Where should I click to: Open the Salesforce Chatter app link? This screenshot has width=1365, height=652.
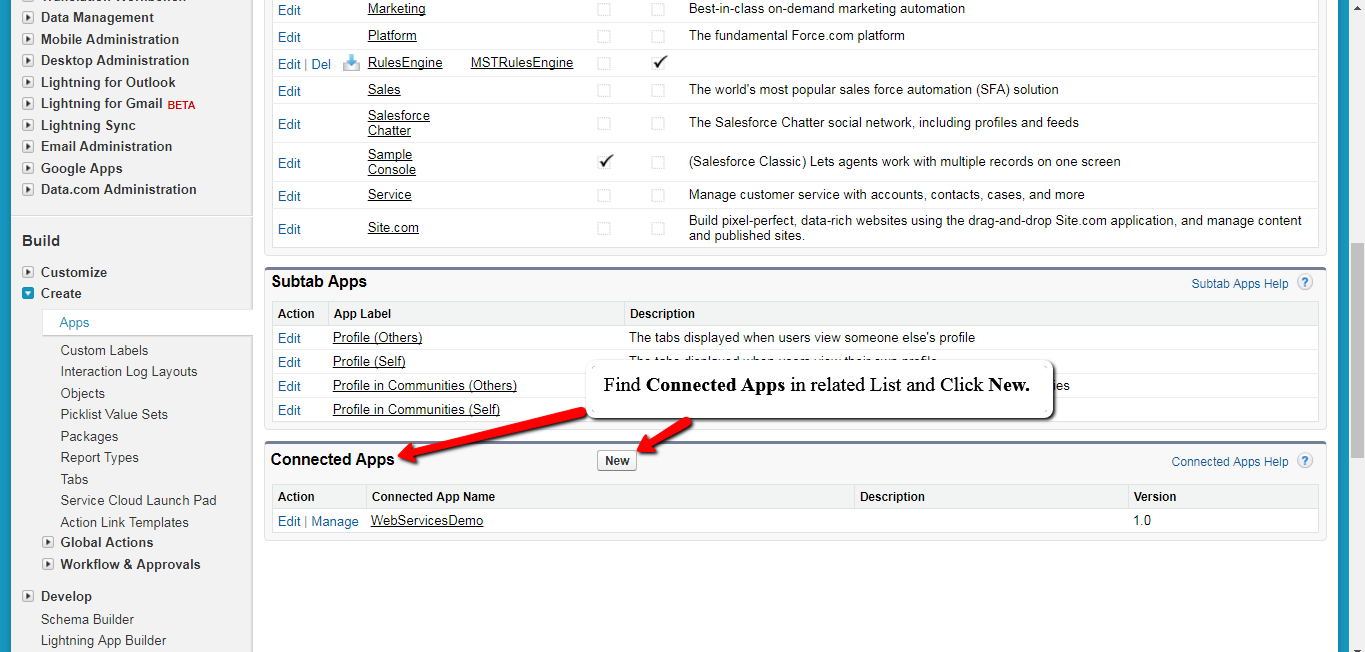point(399,123)
